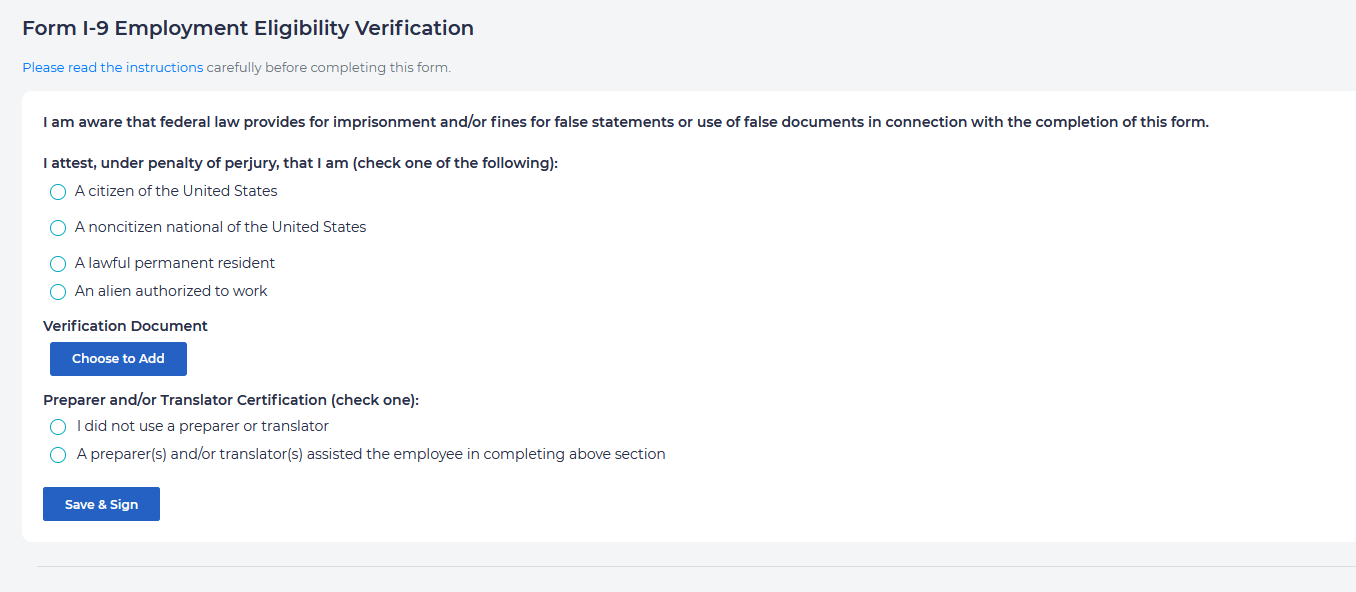1356x592 pixels.
Task: Choose the noncitizen national radio button
Action: tap(58, 228)
